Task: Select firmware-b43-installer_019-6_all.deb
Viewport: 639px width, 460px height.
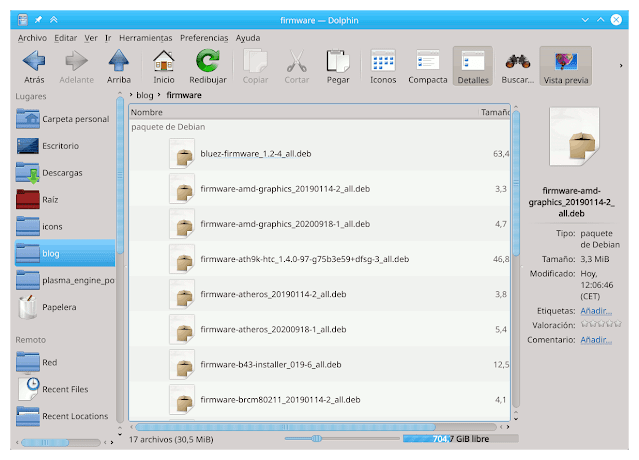Action: 319,364
